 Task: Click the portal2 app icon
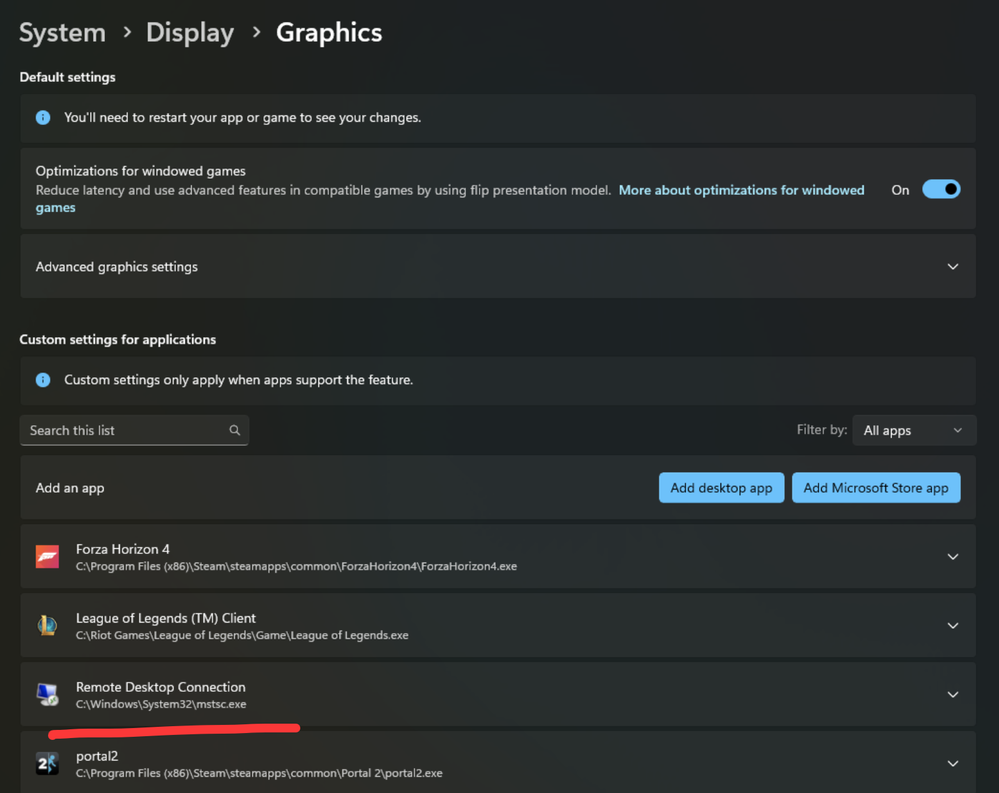[x=47, y=763]
